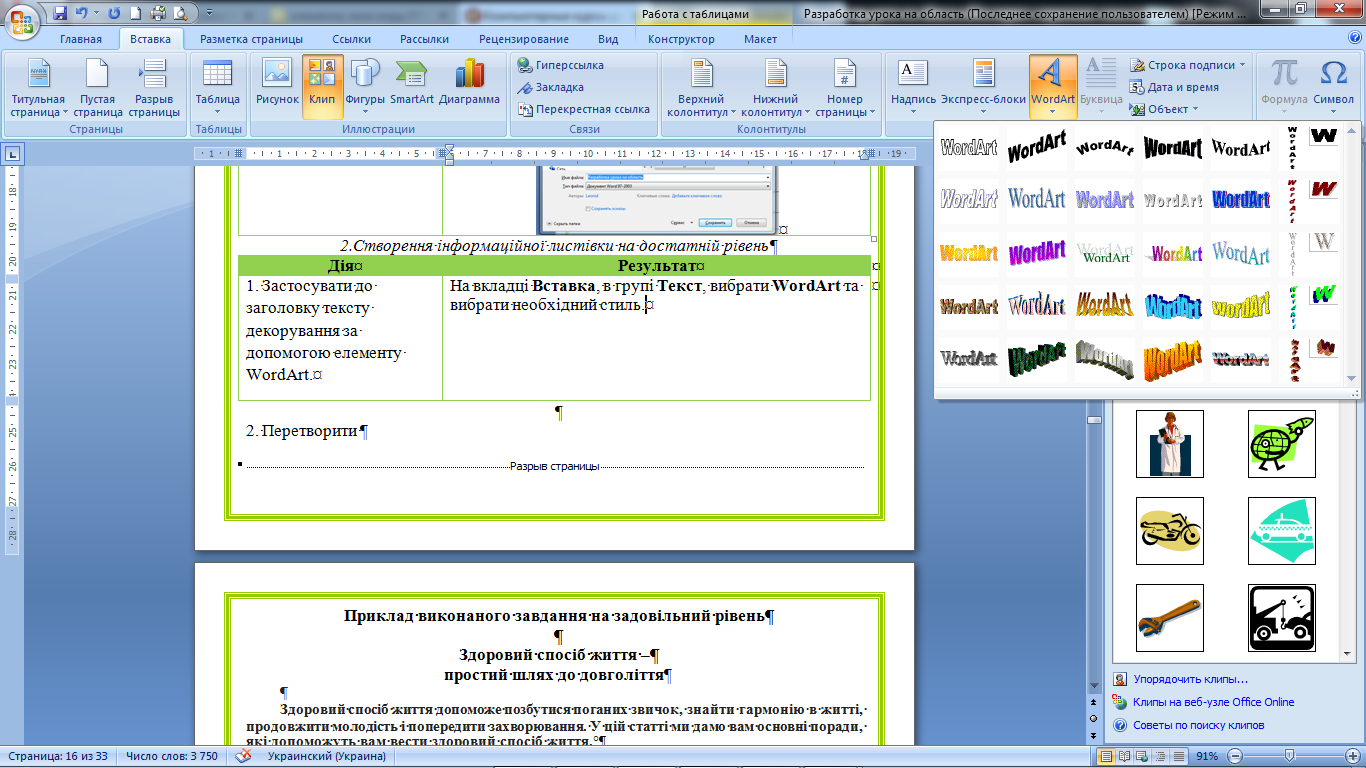This screenshot has height=768, width=1366.
Task: Insert a chart (Диаграмма)
Action: (x=469, y=88)
